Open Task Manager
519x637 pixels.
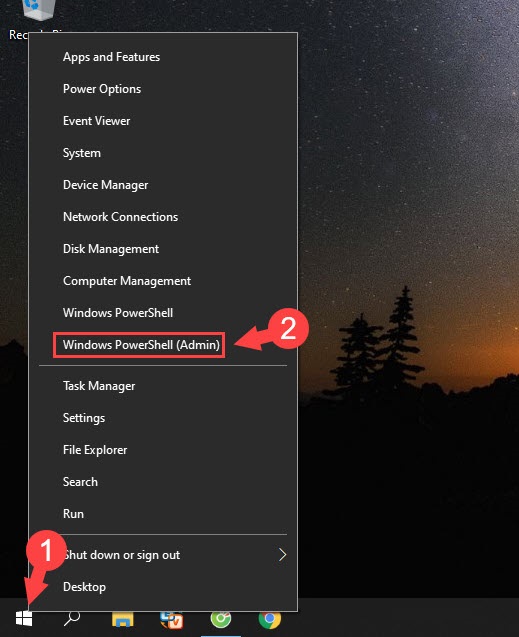[x=163, y=386]
